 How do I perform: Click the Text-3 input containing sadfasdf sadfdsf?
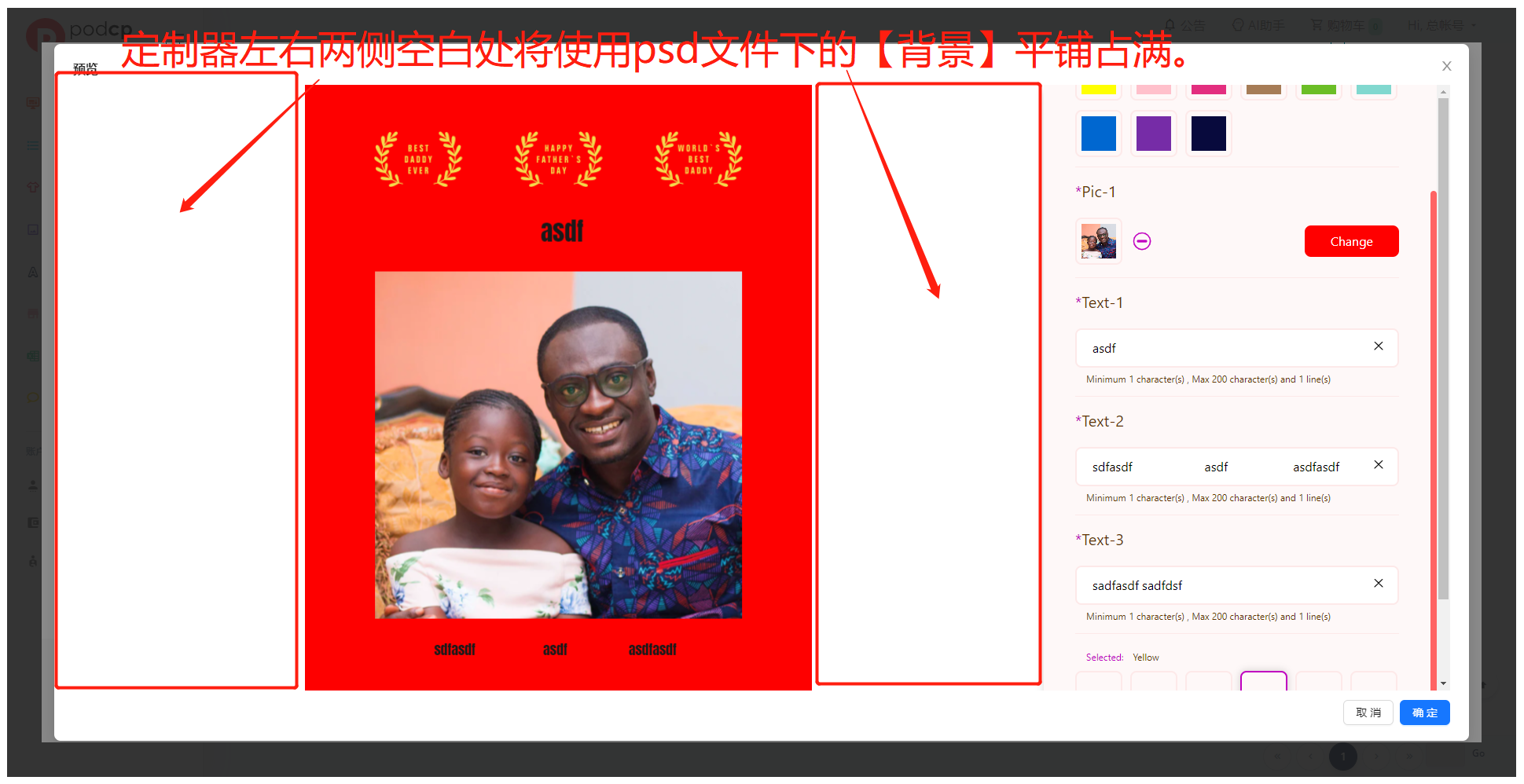point(1236,585)
